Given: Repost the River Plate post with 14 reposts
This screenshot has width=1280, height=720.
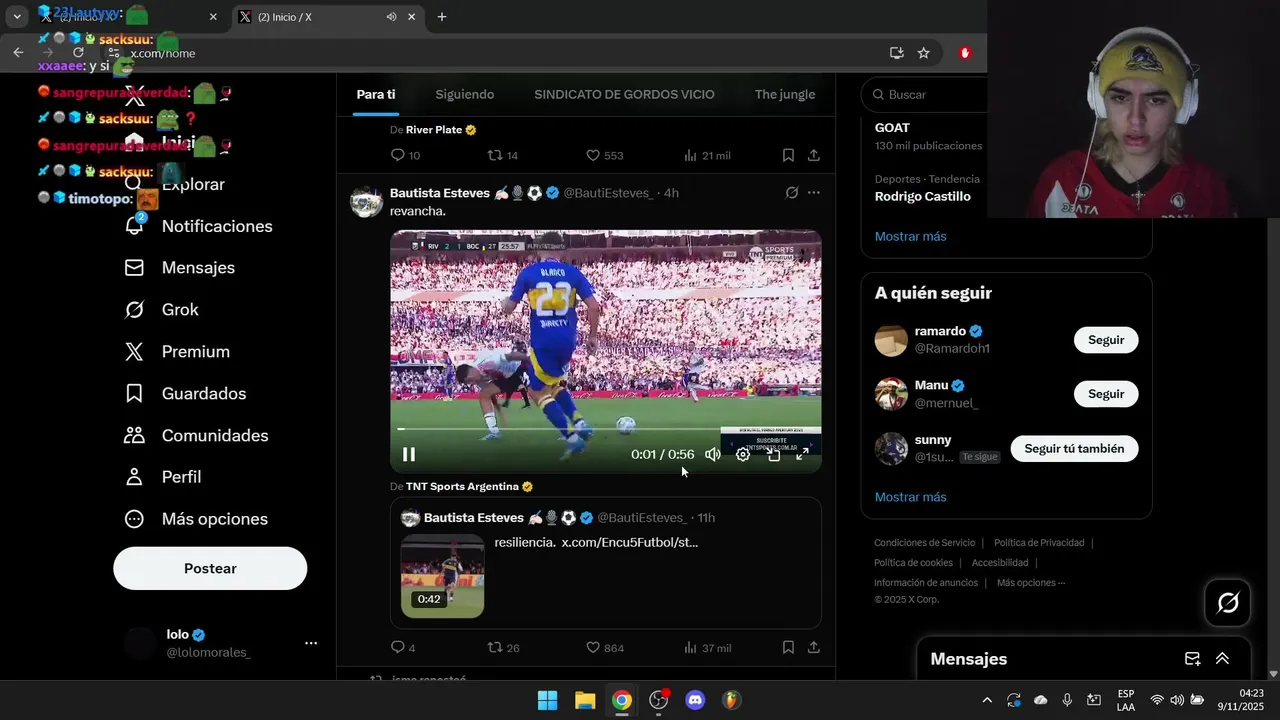Looking at the screenshot, I should (502, 155).
